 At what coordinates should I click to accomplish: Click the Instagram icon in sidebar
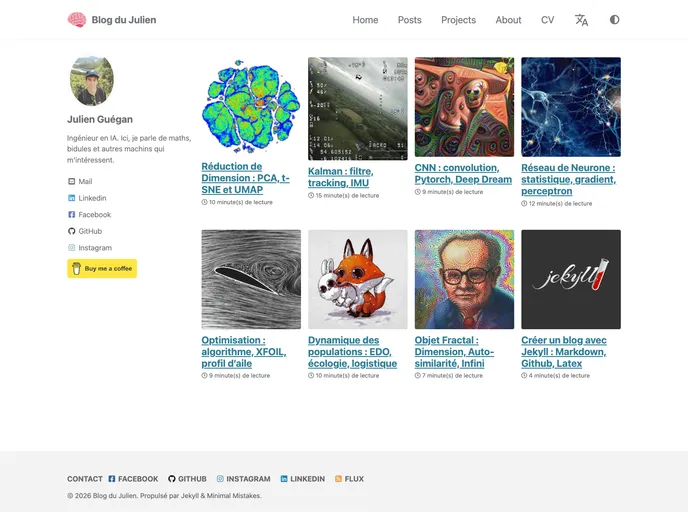(x=71, y=248)
